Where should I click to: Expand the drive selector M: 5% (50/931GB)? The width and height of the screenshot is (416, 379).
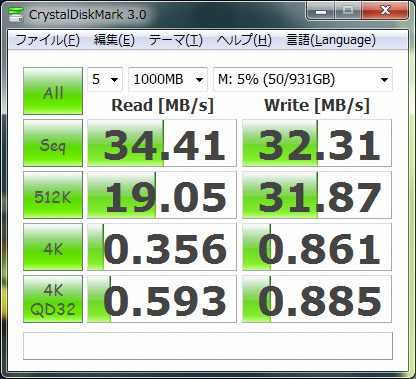pyautogui.click(x=303, y=79)
